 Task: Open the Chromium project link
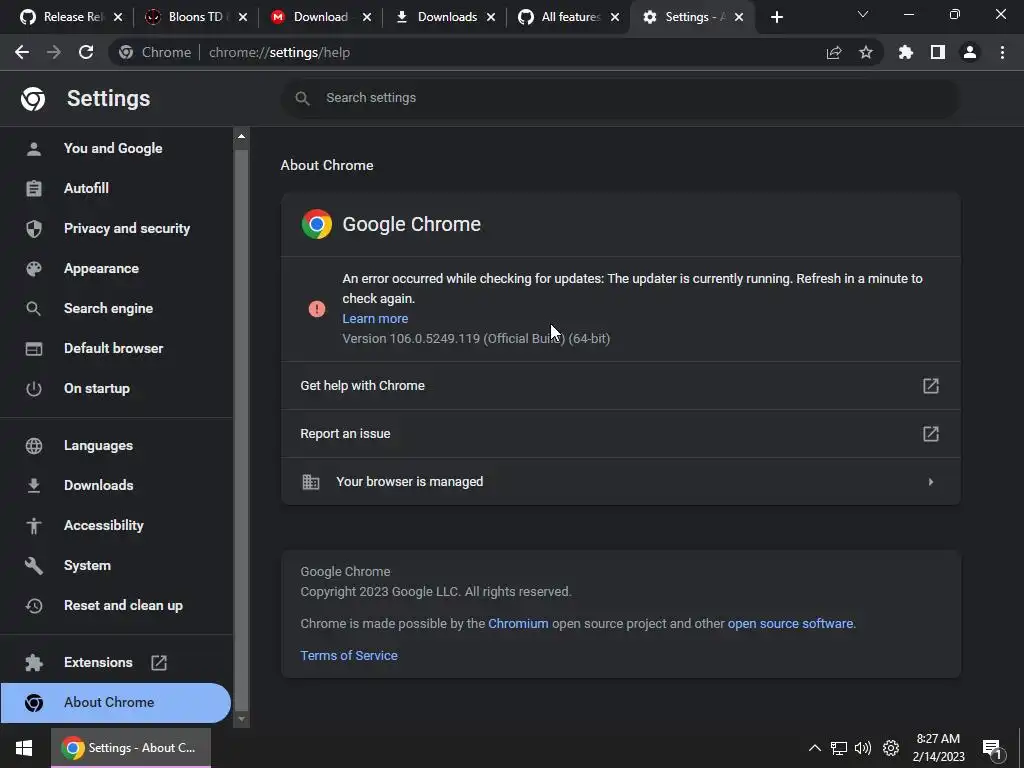(518, 624)
